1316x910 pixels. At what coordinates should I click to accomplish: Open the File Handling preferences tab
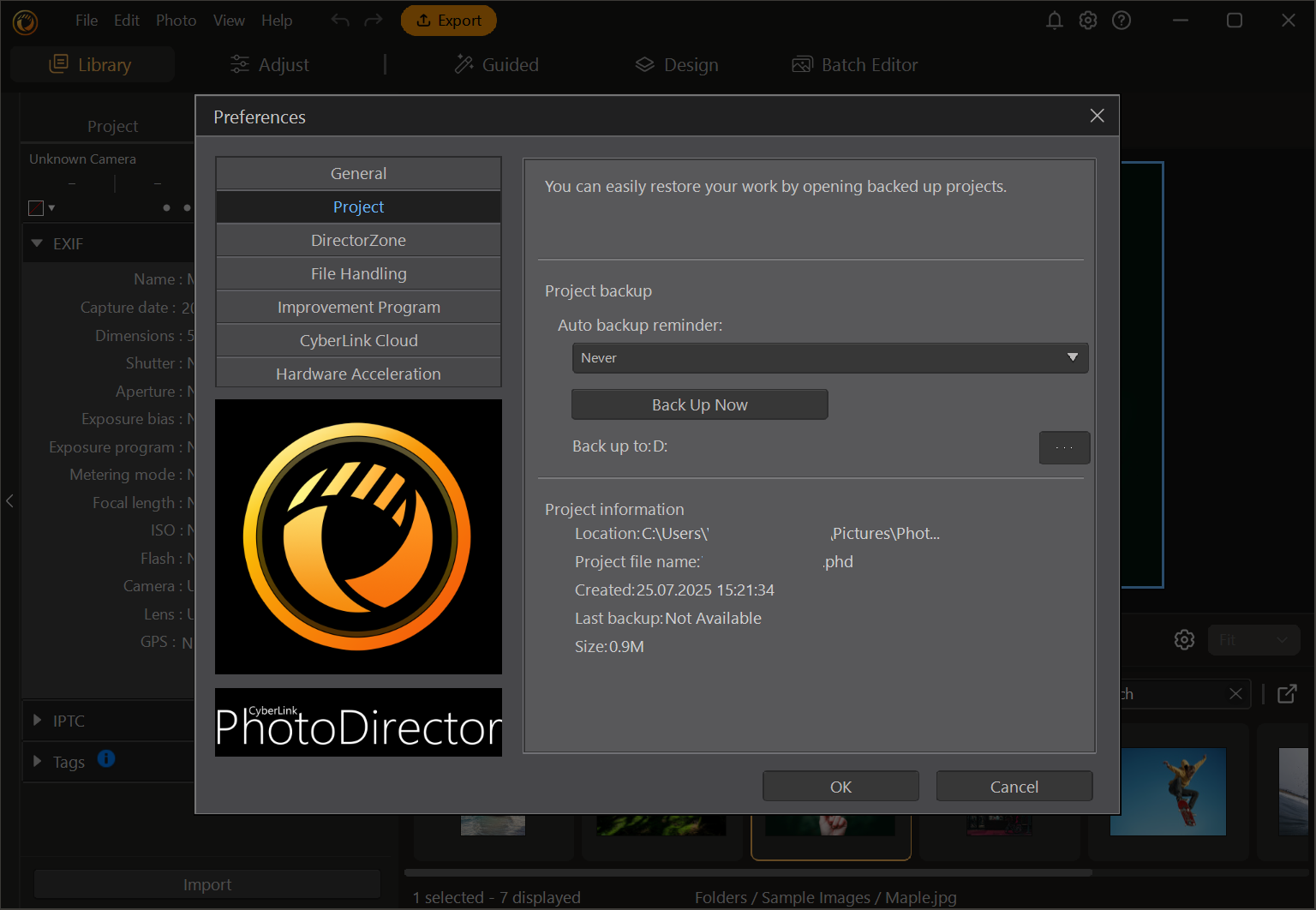(x=358, y=274)
